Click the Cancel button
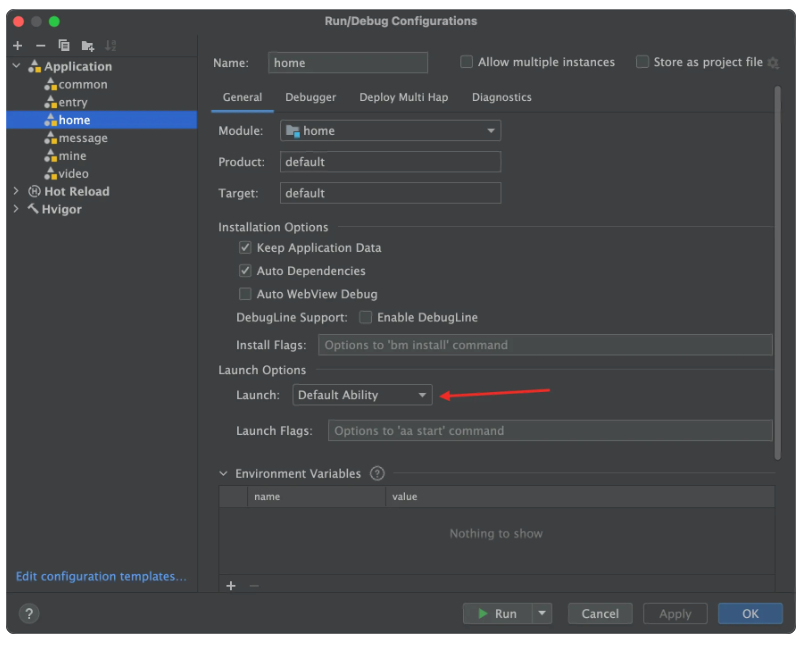The width and height of the screenshot is (806, 650). pyautogui.click(x=600, y=614)
